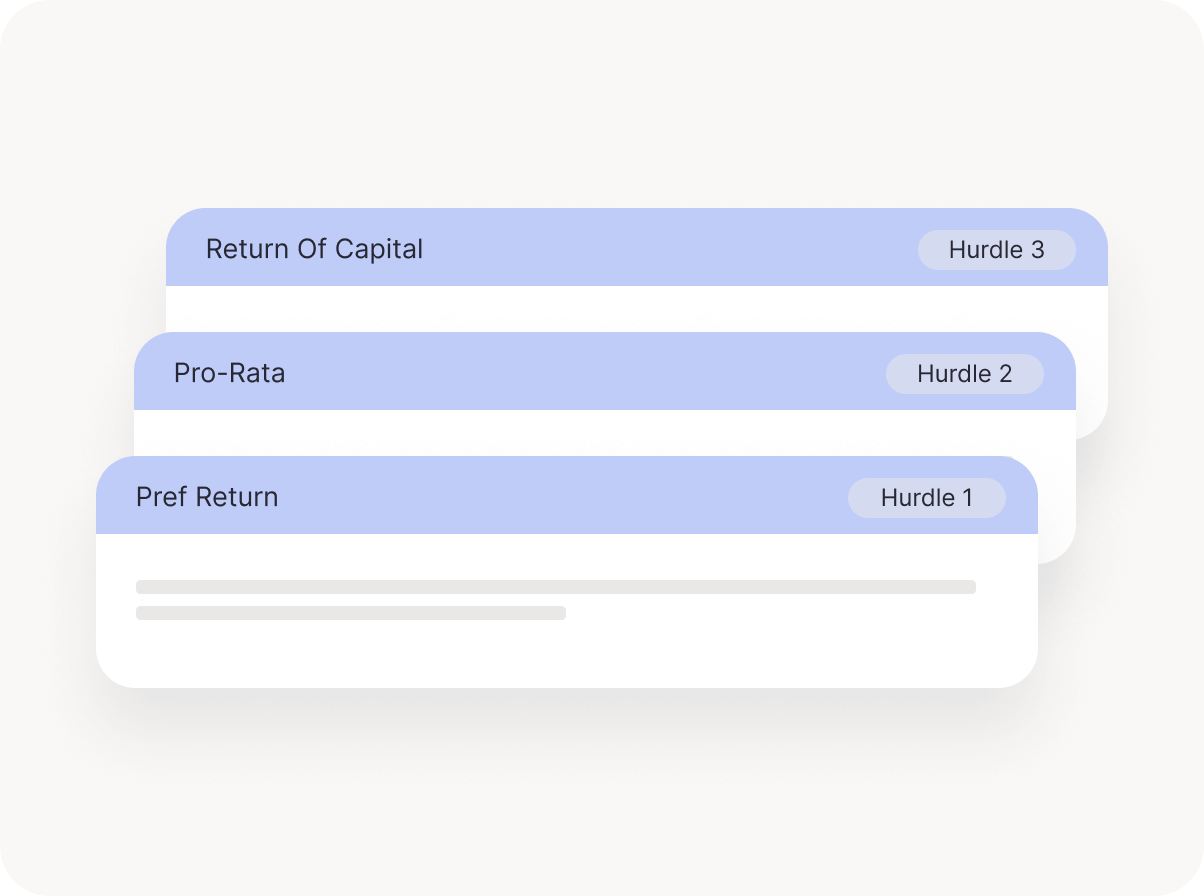The height and width of the screenshot is (896, 1204).
Task: Click the number 1 in Hurdle badge
Action: [x=966, y=498]
